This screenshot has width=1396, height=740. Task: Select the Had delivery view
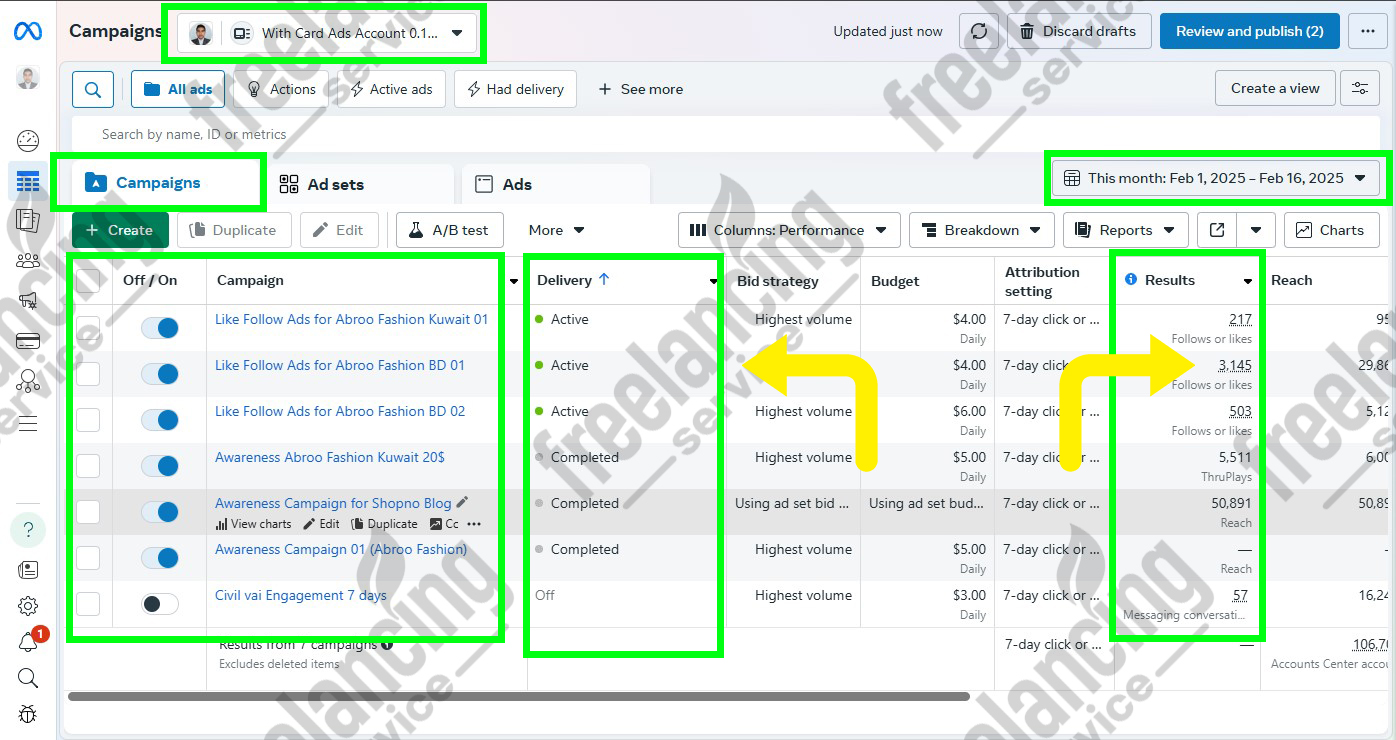point(515,89)
